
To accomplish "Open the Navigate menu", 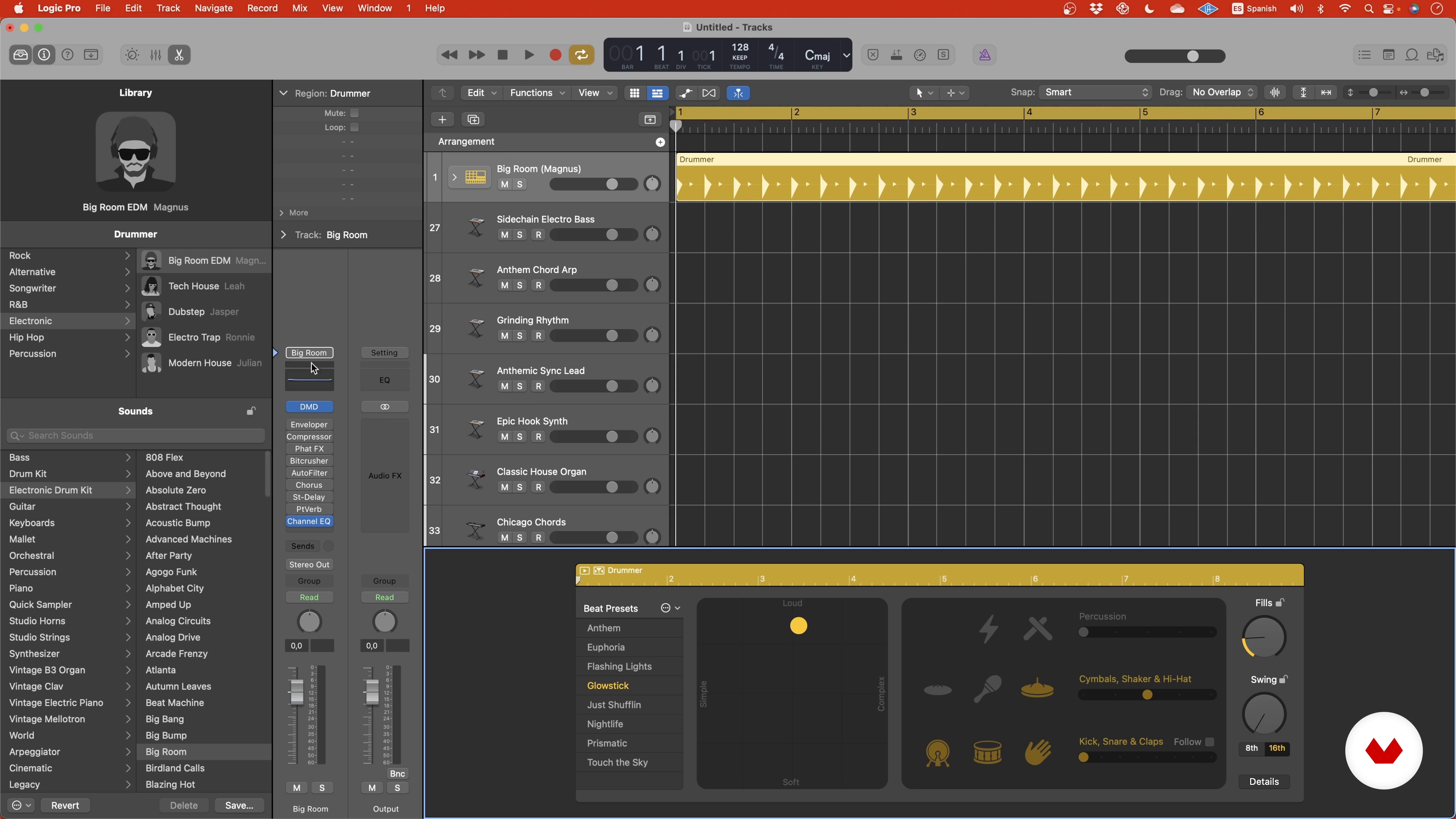I will (213, 8).
